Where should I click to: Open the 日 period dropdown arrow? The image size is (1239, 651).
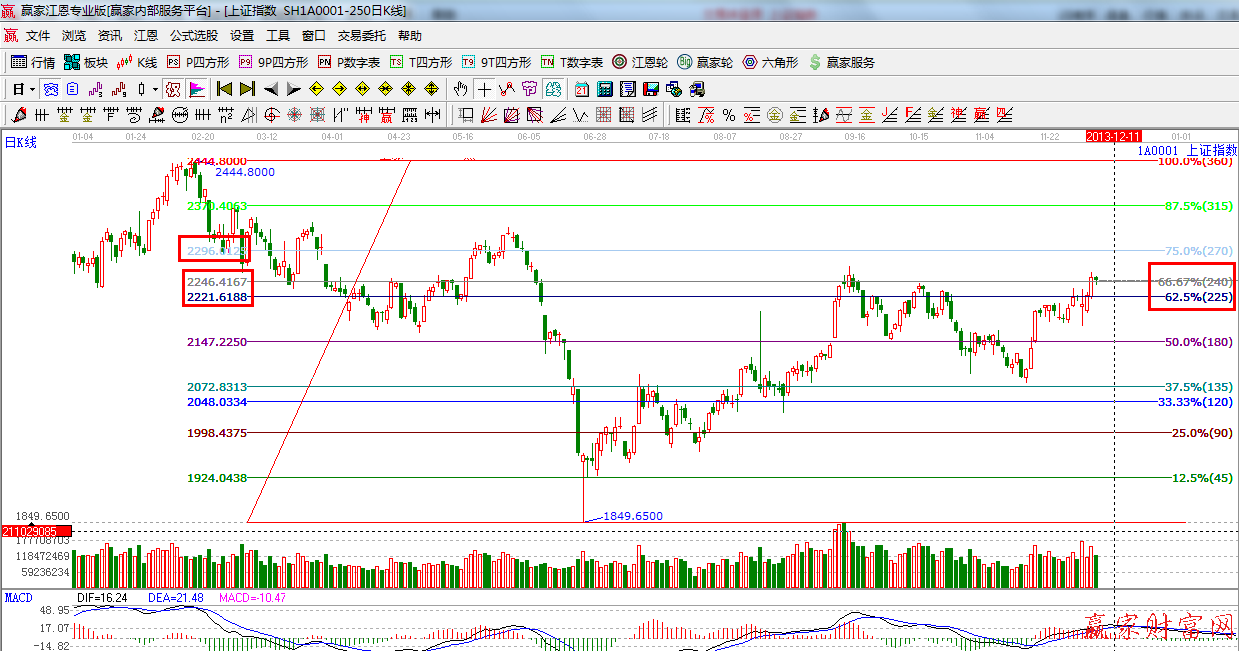pos(33,89)
